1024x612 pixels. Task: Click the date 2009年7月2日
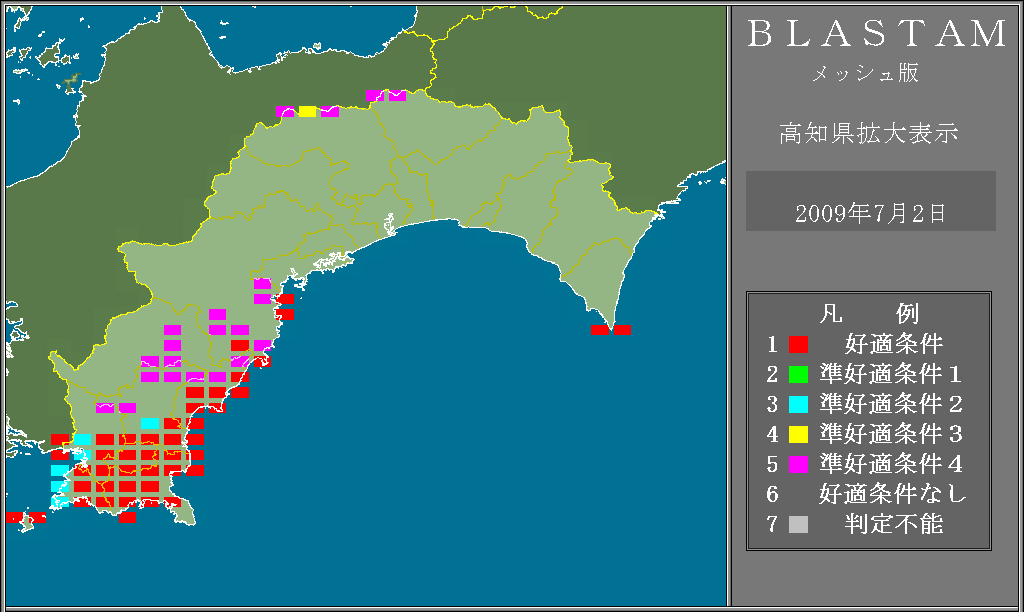tap(871, 214)
